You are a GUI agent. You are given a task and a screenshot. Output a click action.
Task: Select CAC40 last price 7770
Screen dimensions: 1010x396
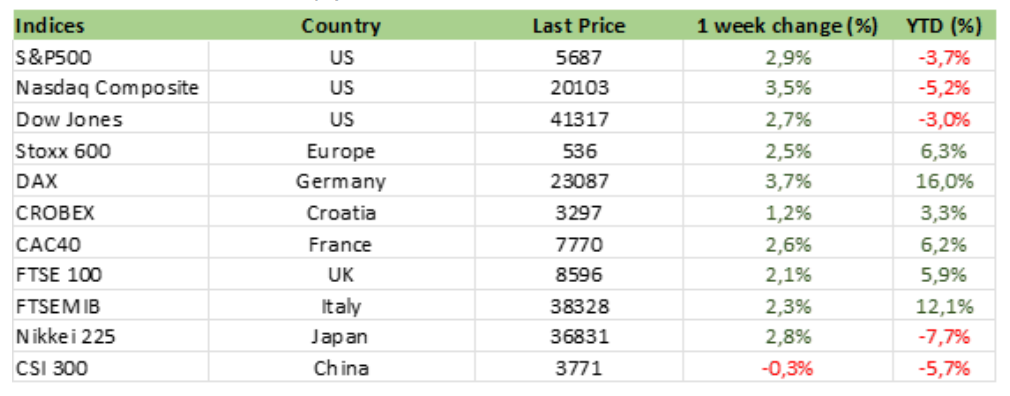[x=579, y=244]
